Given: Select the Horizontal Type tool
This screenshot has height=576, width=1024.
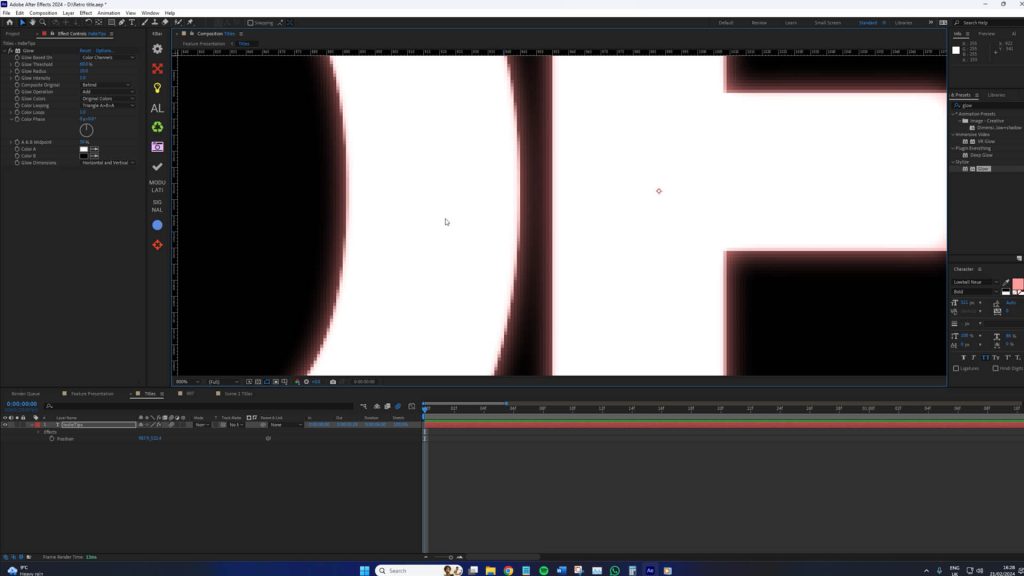Looking at the screenshot, I should pyautogui.click(x=132, y=22).
